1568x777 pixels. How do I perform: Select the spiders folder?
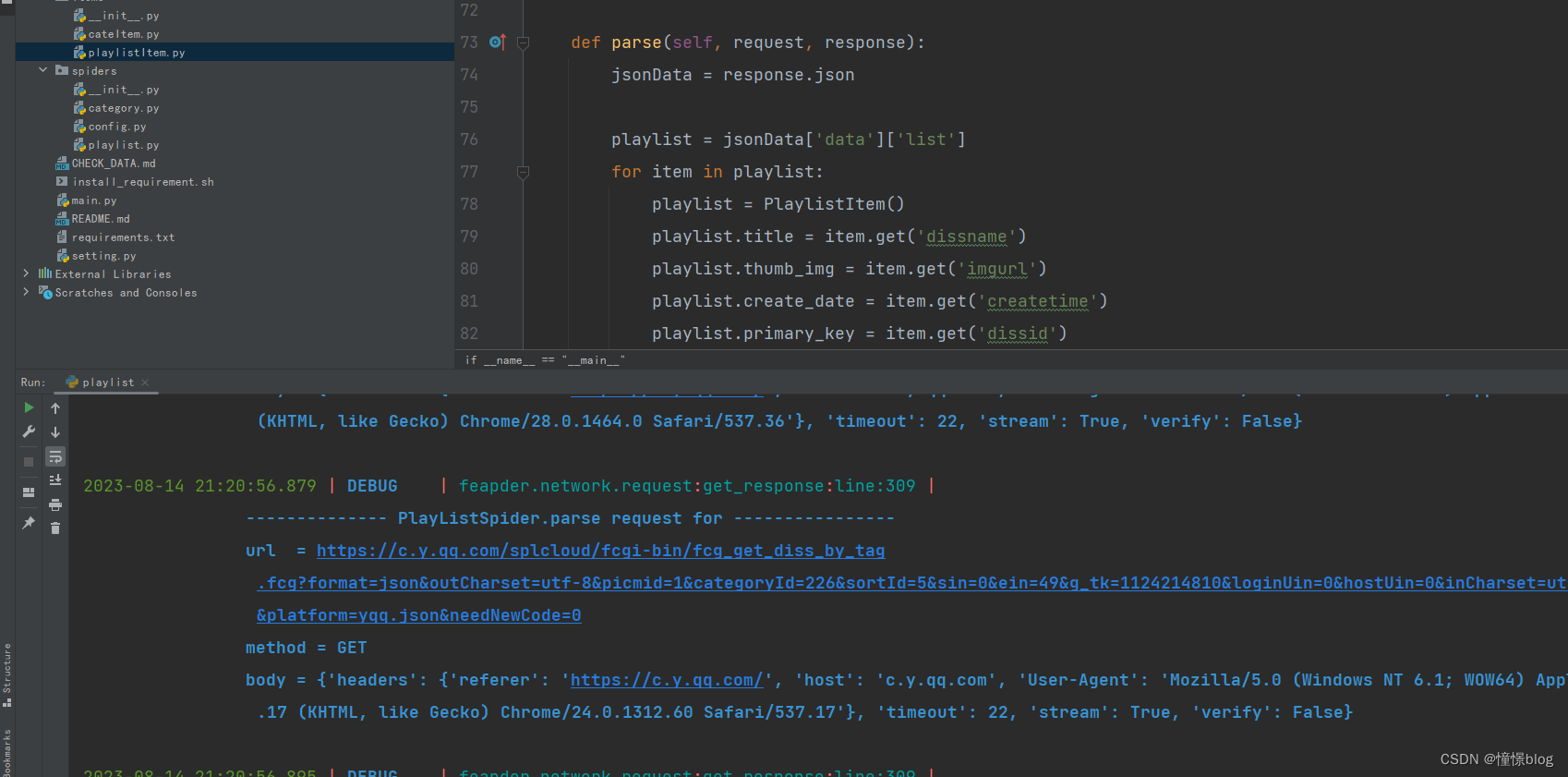click(x=94, y=71)
